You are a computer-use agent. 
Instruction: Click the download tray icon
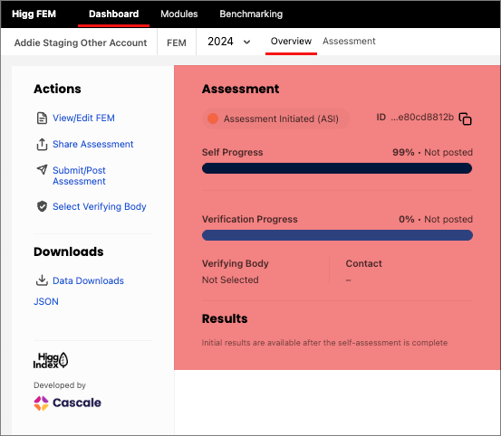coord(42,280)
